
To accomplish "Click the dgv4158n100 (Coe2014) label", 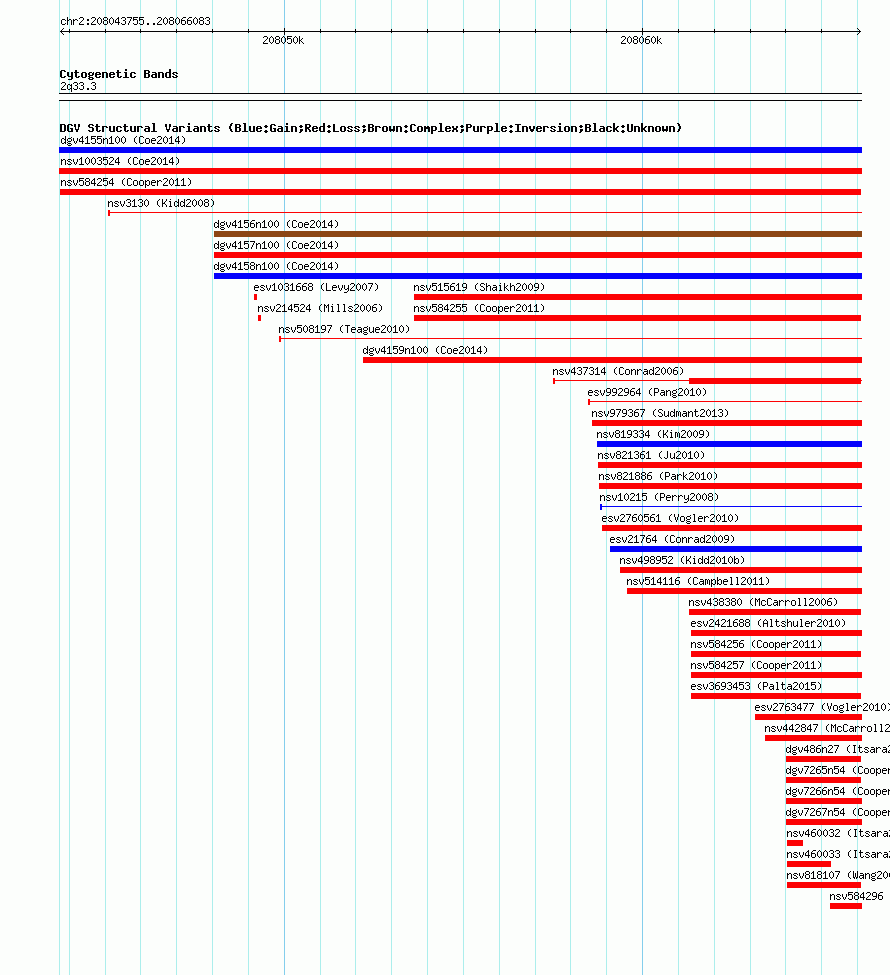I will pyautogui.click(x=276, y=267).
